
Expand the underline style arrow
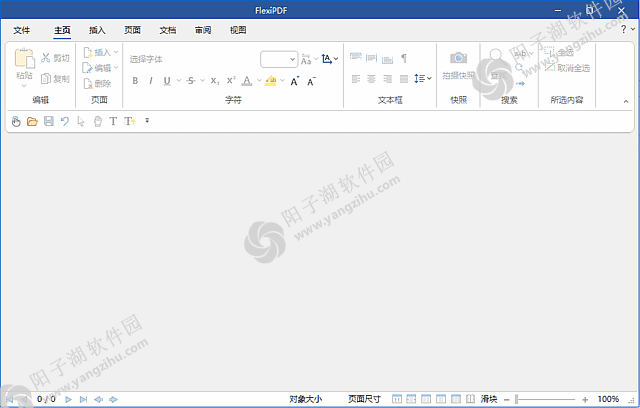point(178,80)
